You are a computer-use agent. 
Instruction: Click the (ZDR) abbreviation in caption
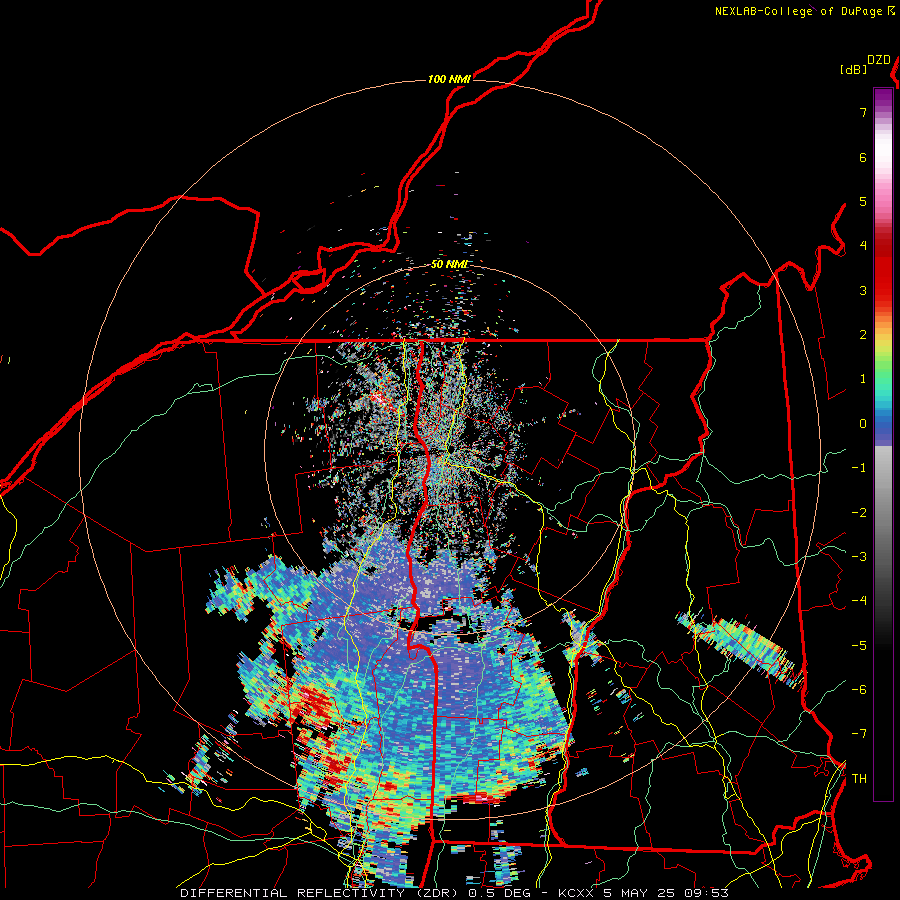pos(437,893)
